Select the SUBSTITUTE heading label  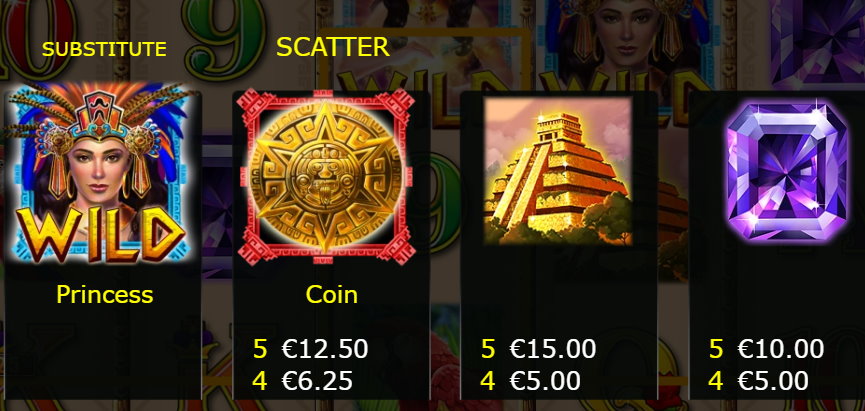click(x=104, y=49)
